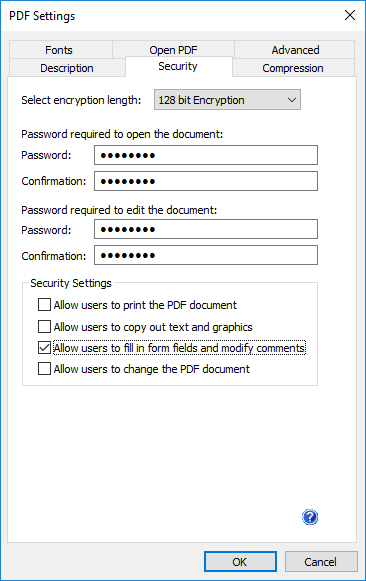Click OK to confirm settings
This screenshot has height=581, width=366.
[x=240, y=561]
